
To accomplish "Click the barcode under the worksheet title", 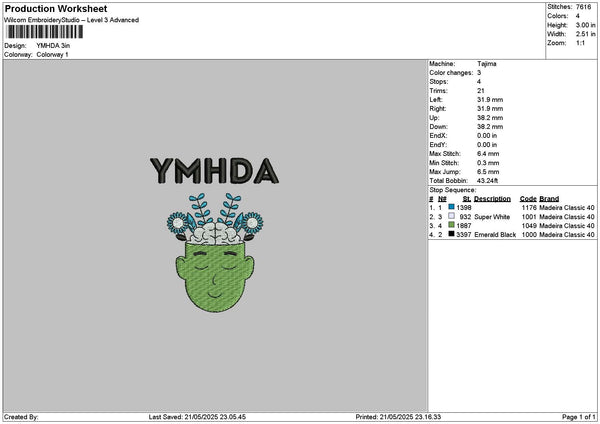I will pyautogui.click(x=42, y=33).
